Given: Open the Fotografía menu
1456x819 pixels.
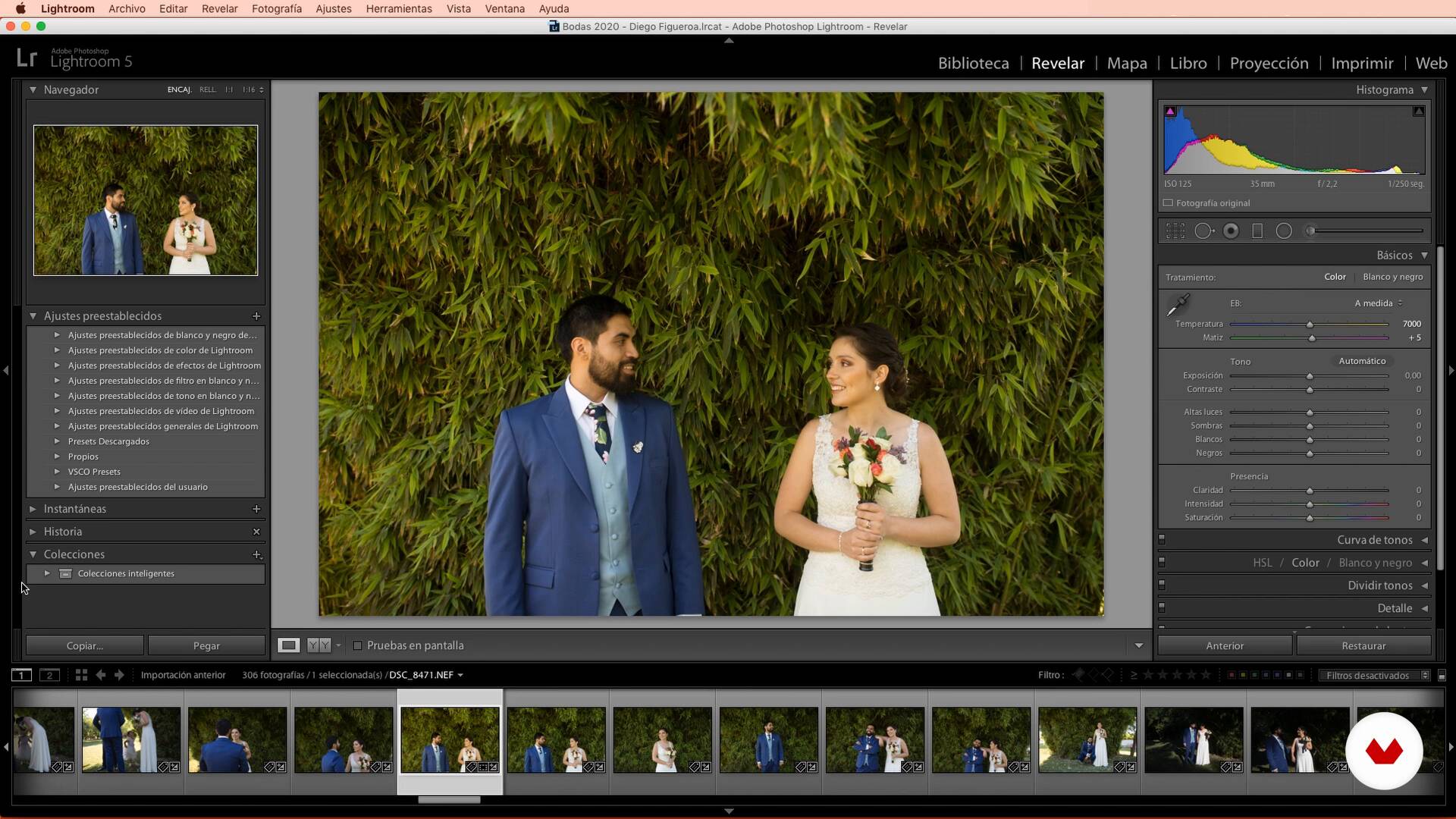Looking at the screenshot, I should (276, 8).
